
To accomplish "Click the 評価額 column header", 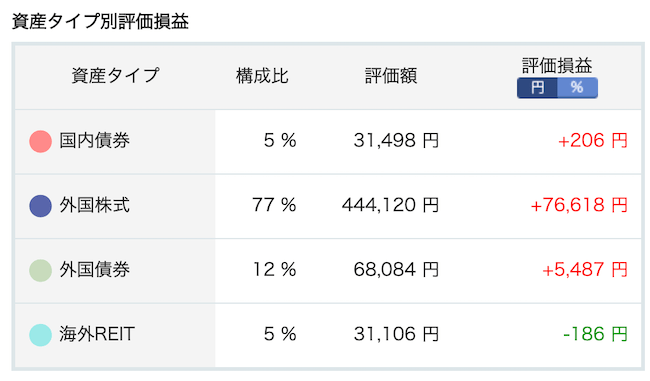I will click(x=391, y=76).
